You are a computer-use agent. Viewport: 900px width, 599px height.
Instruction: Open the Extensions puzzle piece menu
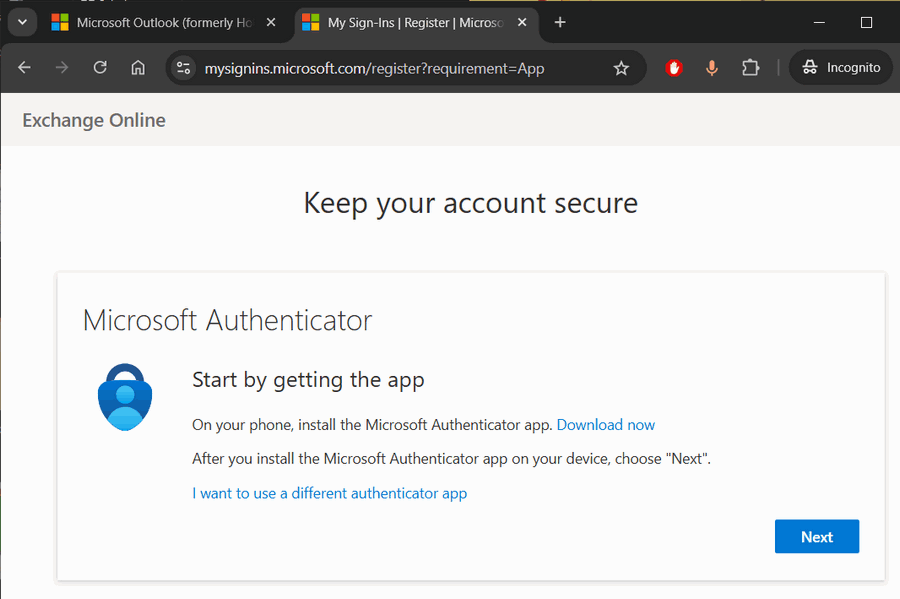750,68
